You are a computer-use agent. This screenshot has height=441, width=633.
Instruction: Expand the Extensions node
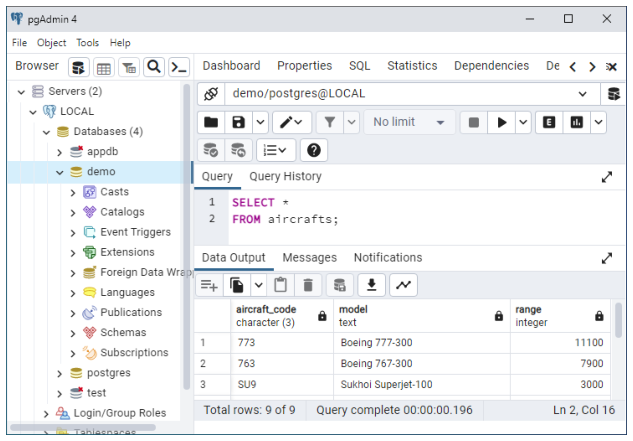(73, 253)
